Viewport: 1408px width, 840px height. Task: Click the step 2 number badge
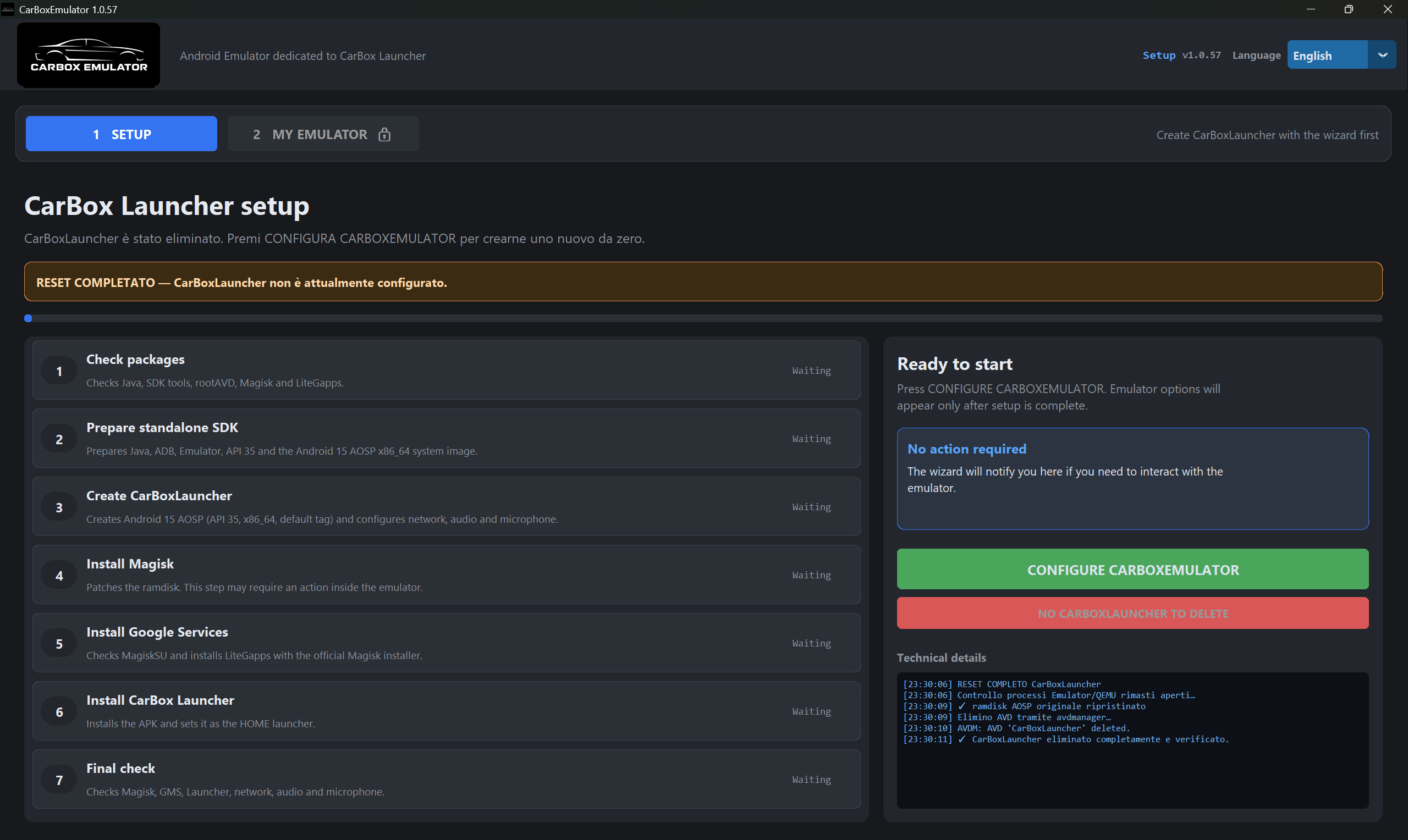point(59,439)
